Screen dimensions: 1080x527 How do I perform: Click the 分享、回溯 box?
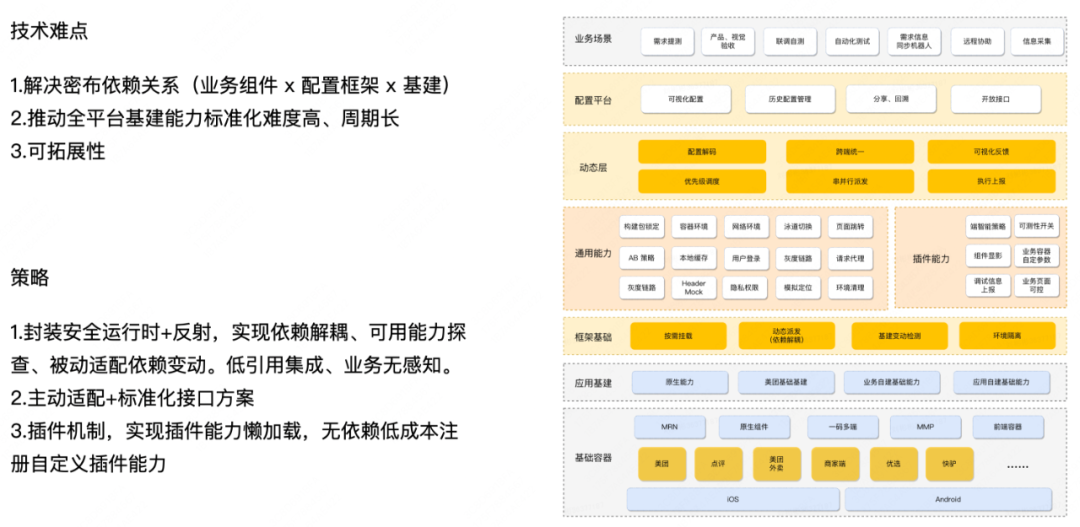pos(891,99)
